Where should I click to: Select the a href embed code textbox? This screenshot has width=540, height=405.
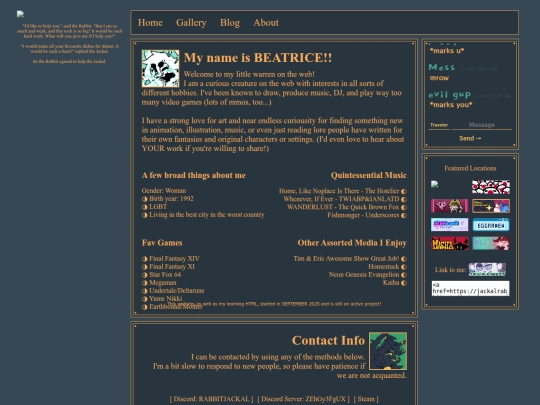470,288
